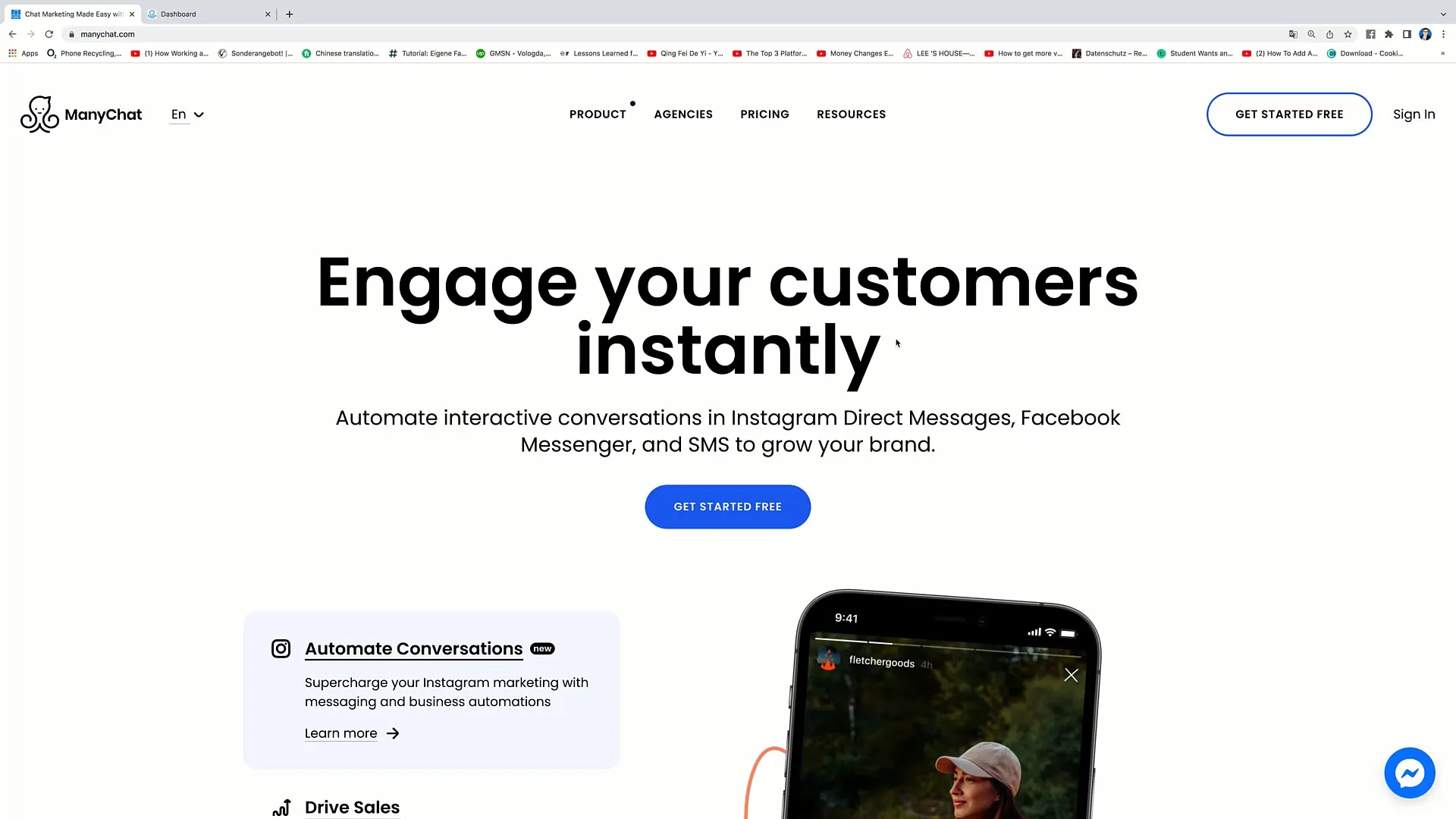Click the browser back navigation icon
Screen dimensions: 1456x819
tap(12, 34)
